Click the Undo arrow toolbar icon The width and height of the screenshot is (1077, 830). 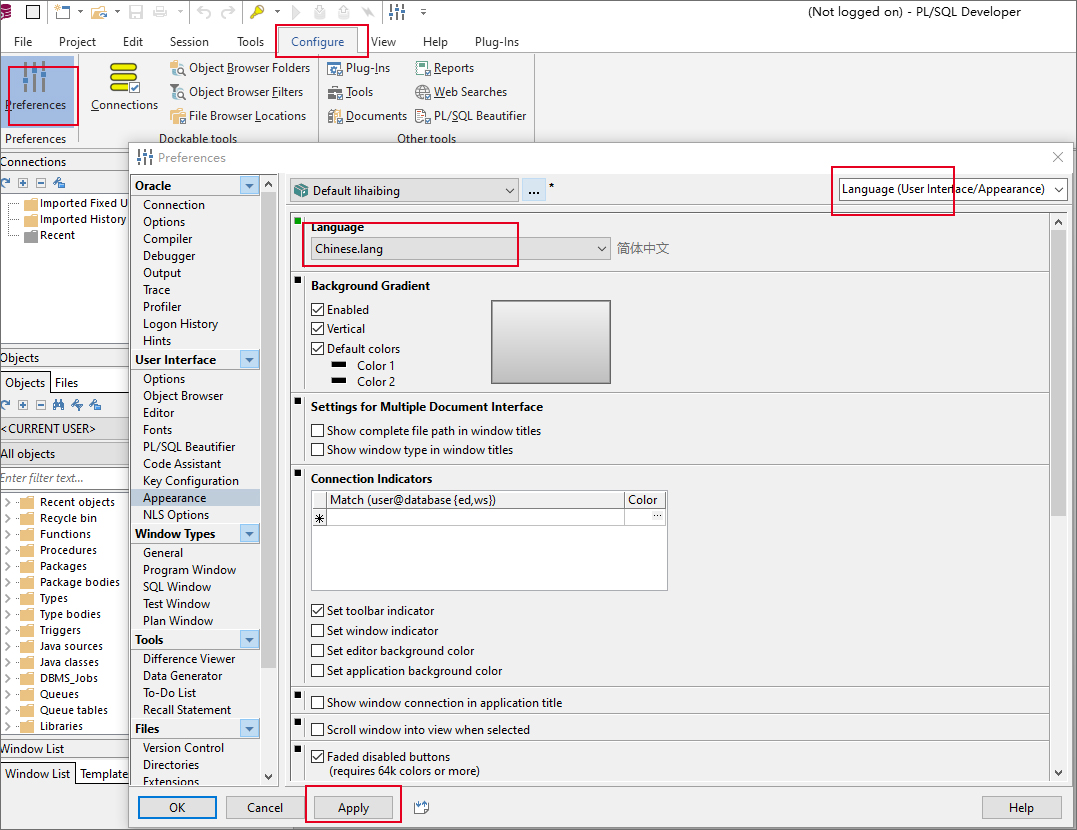[x=204, y=12]
